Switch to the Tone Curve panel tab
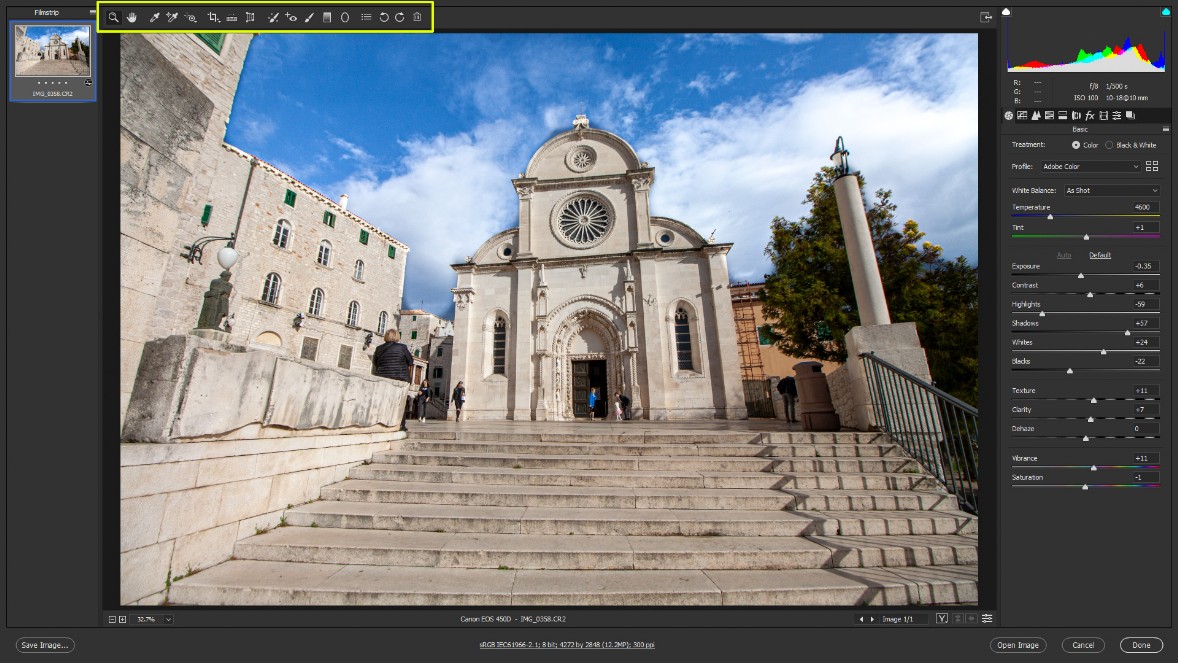The image size is (1178, 663). [x=1022, y=116]
